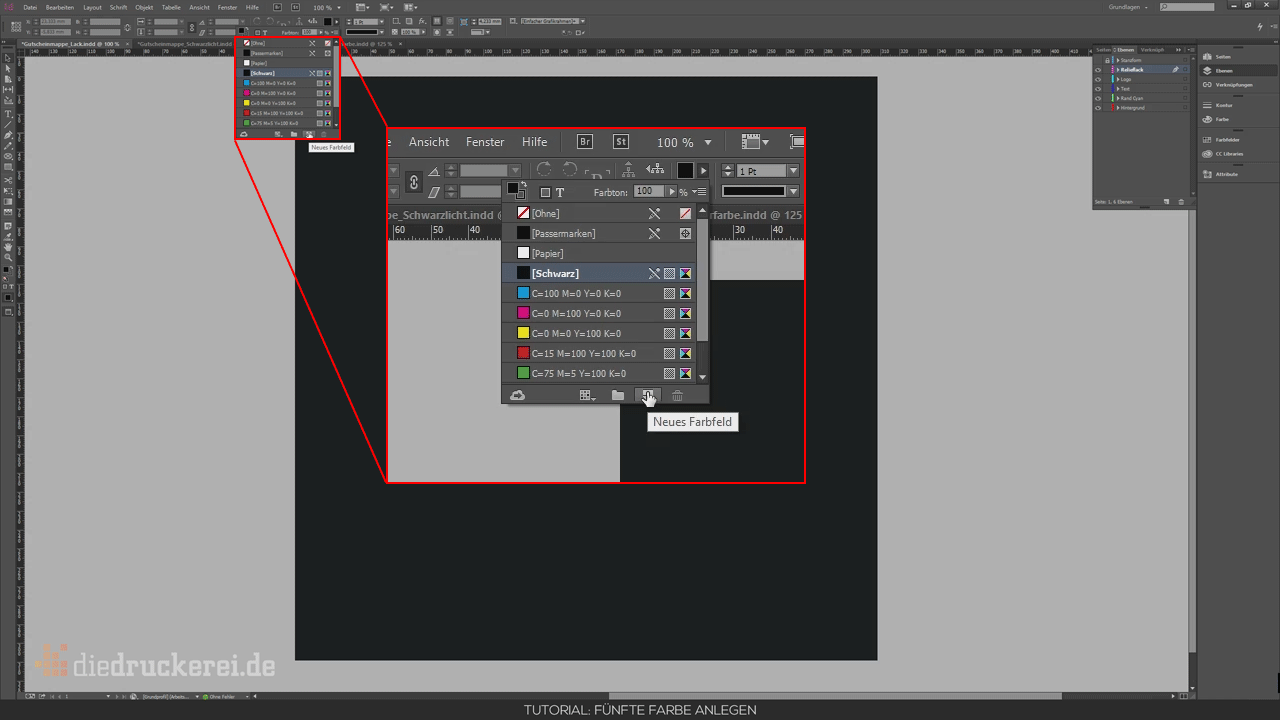
Task: Hide the Rand Cyan layer
Action: tap(1098, 98)
